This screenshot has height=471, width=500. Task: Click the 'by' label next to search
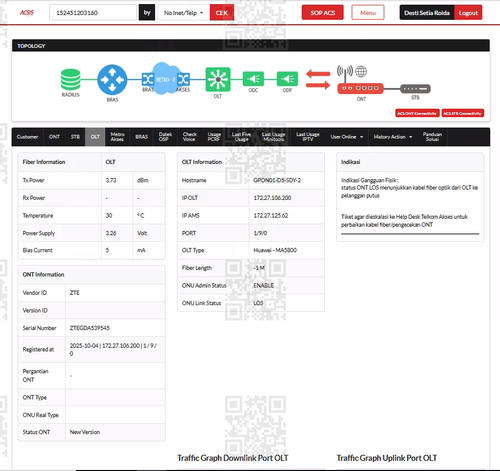pyautogui.click(x=147, y=13)
